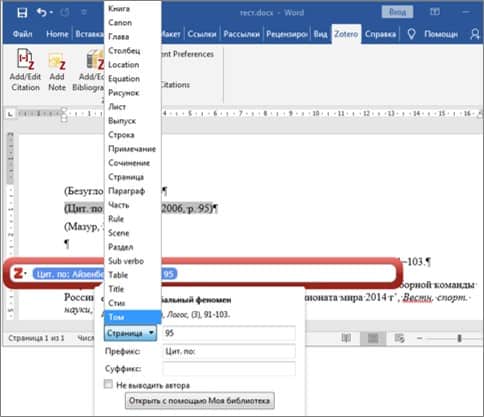Choose Строка from locator list

tap(133, 135)
